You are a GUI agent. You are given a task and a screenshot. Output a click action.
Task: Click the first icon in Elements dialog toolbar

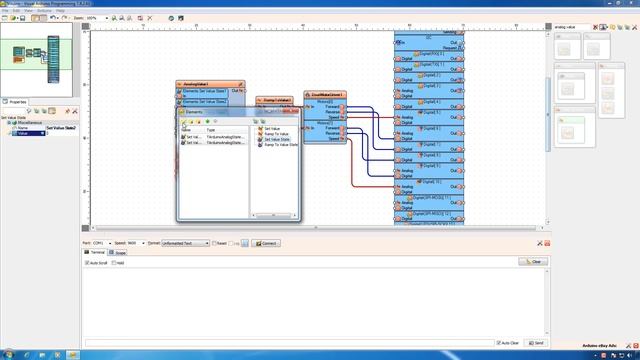click(x=183, y=121)
